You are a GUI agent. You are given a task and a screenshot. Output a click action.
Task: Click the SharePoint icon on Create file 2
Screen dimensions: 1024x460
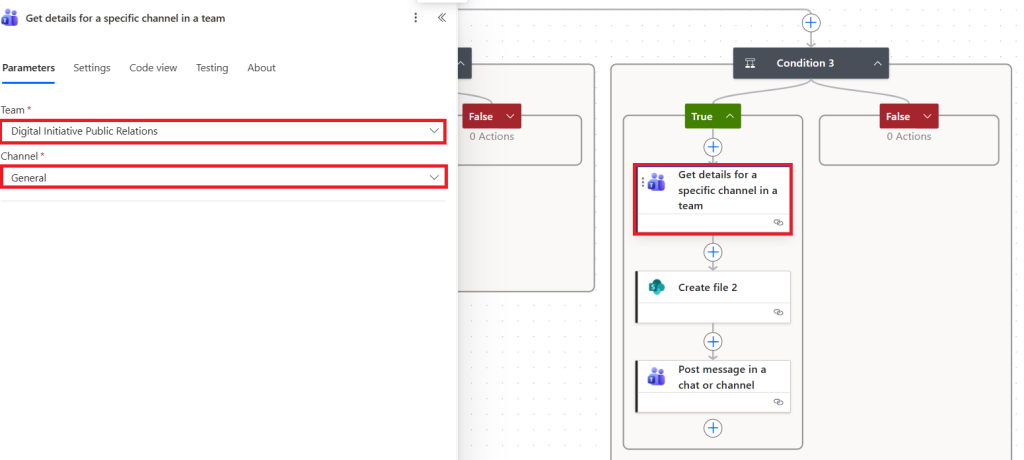click(x=657, y=287)
